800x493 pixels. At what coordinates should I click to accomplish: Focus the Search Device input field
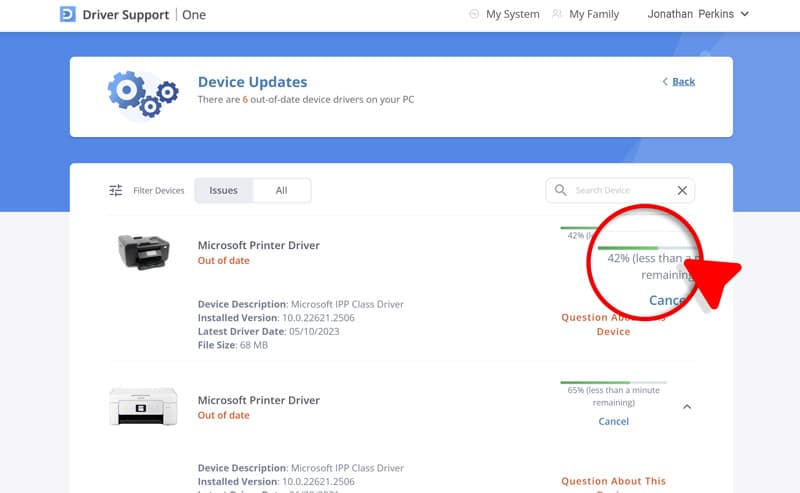(x=620, y=190)
